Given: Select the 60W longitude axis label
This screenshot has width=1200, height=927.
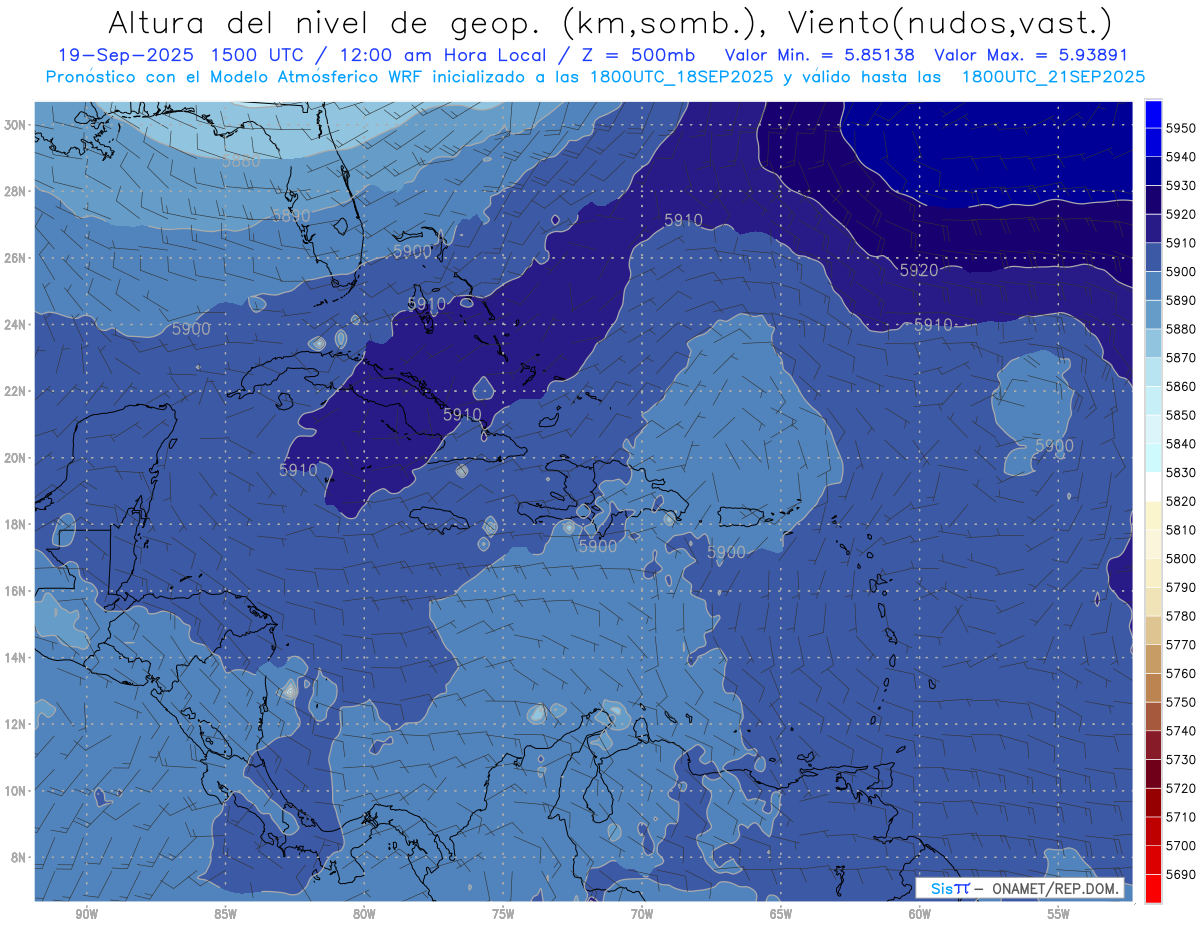Looking at the screenshot, I should click(919, 913).
